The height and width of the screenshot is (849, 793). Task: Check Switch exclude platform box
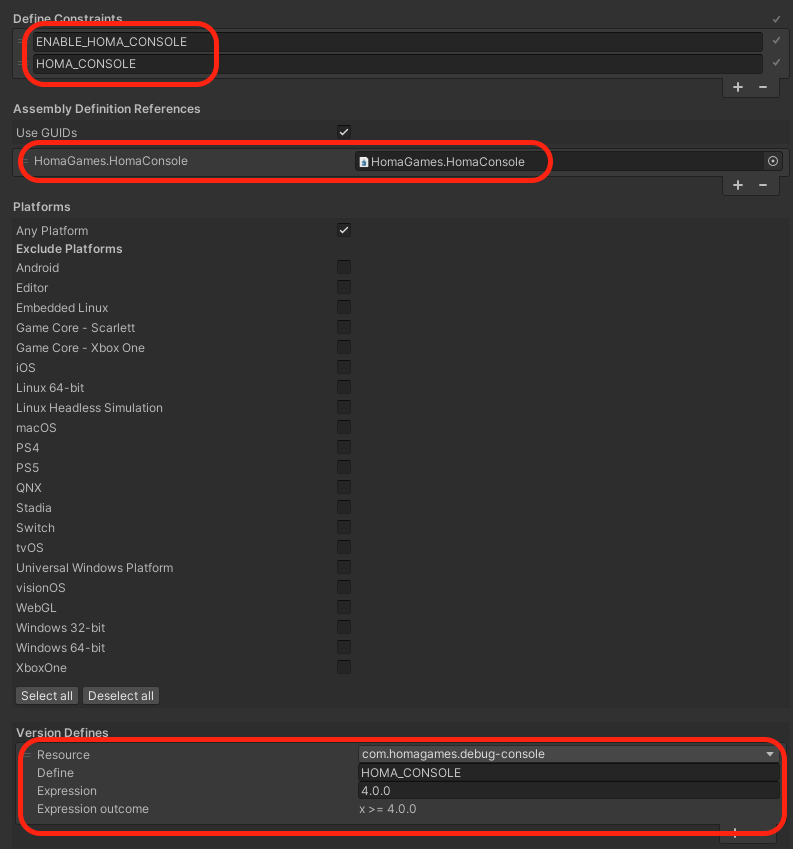point(344,527)
